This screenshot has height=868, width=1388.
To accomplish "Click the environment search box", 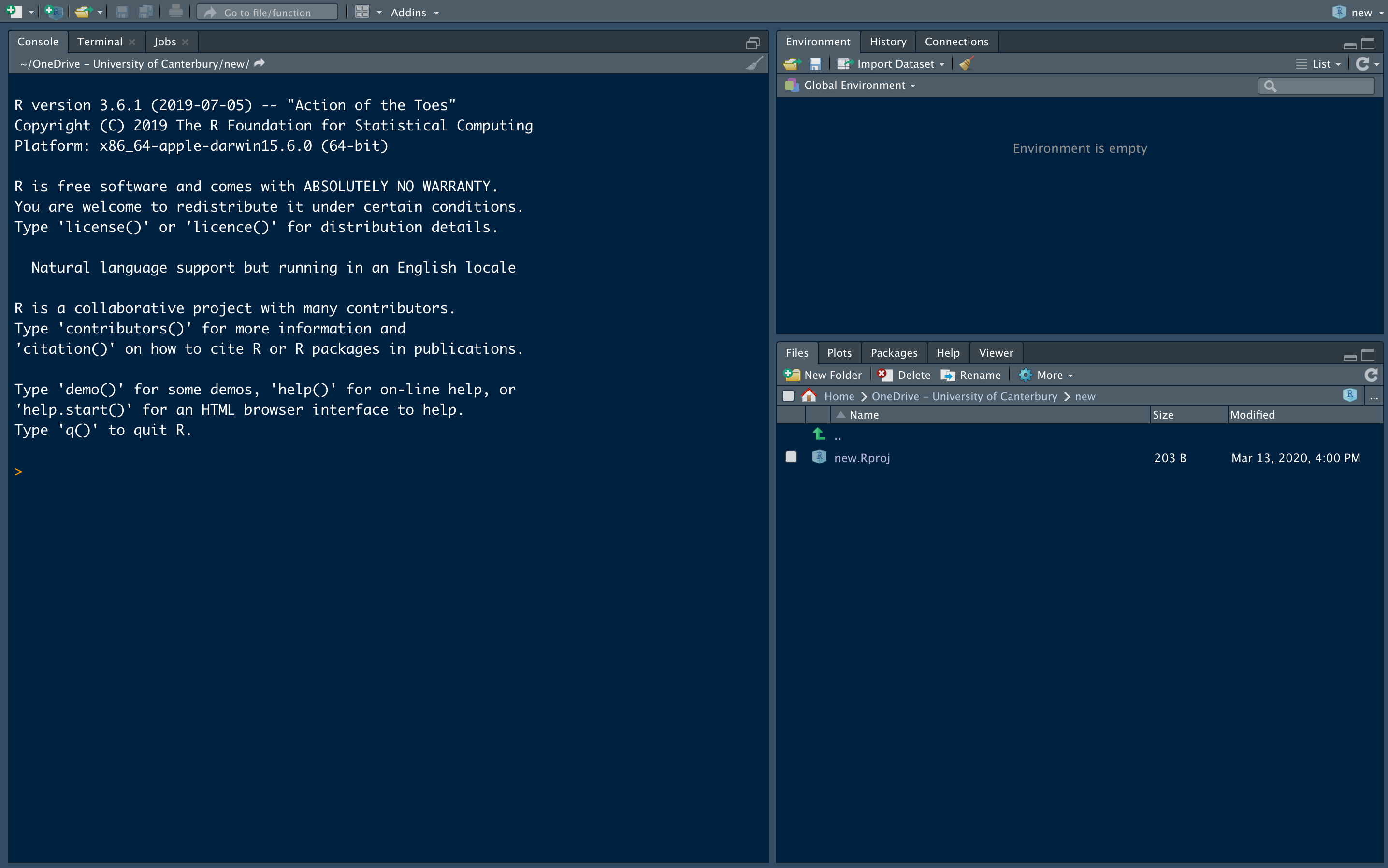I will coord(1321,86).
